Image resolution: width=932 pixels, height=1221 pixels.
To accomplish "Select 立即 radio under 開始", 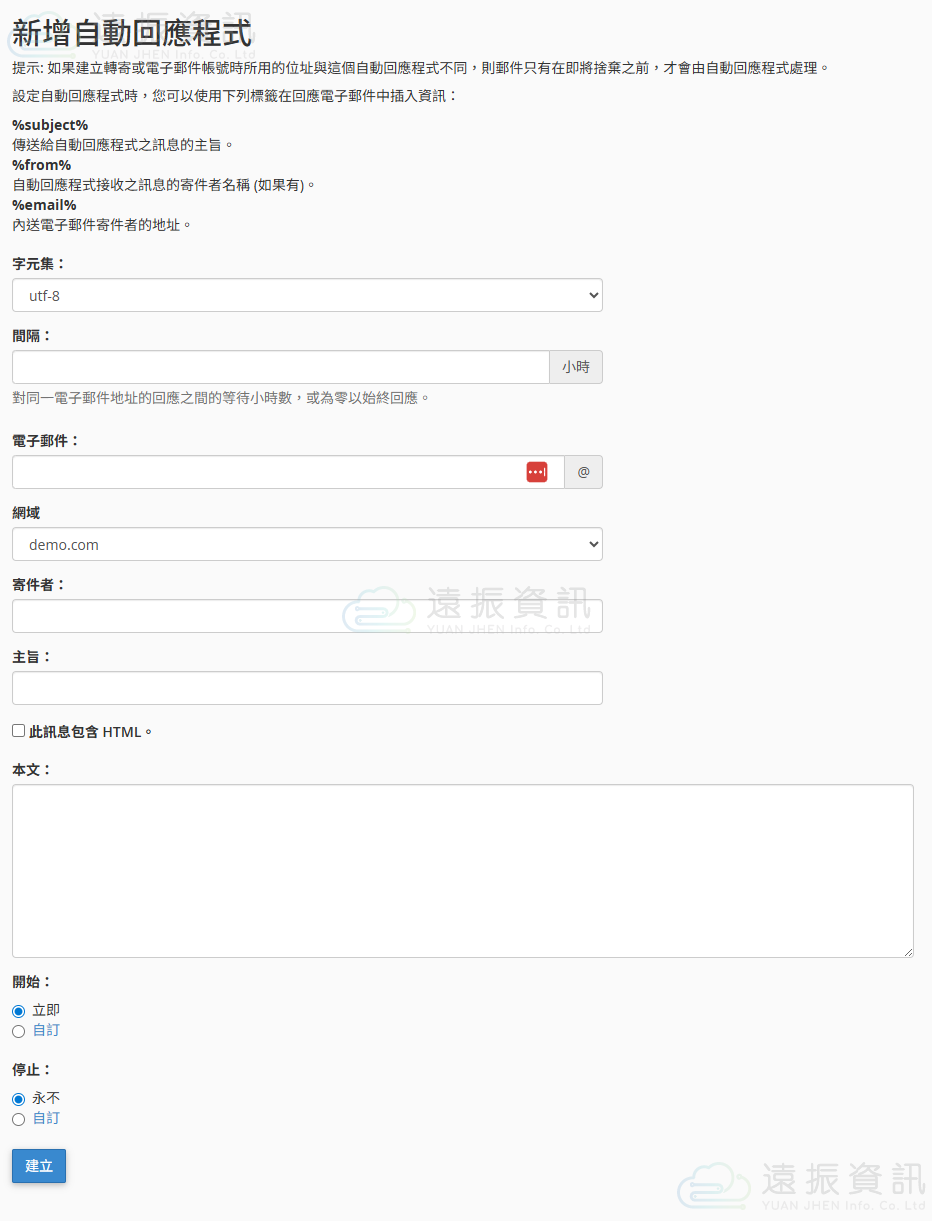I will click(x=18, y=1011).
